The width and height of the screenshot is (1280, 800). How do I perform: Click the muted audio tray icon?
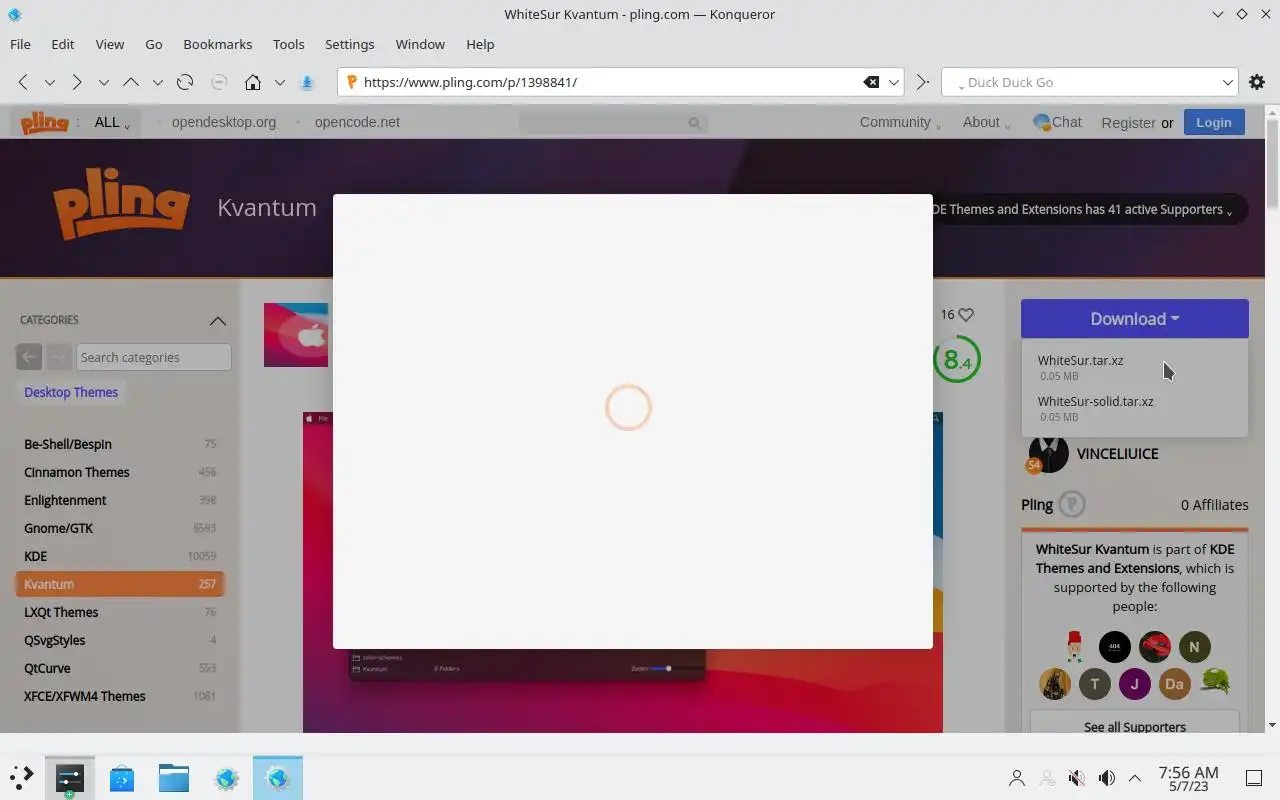click(1077, 778)
